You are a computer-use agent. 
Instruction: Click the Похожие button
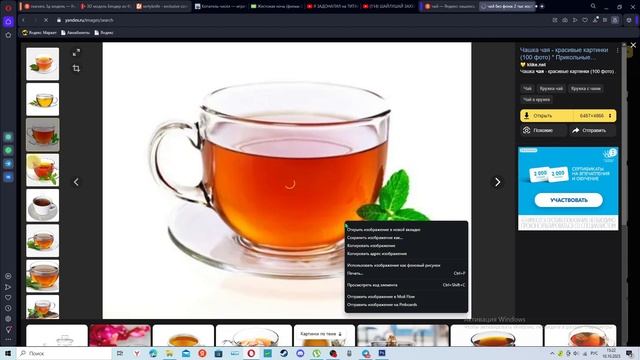click(542, 131)
